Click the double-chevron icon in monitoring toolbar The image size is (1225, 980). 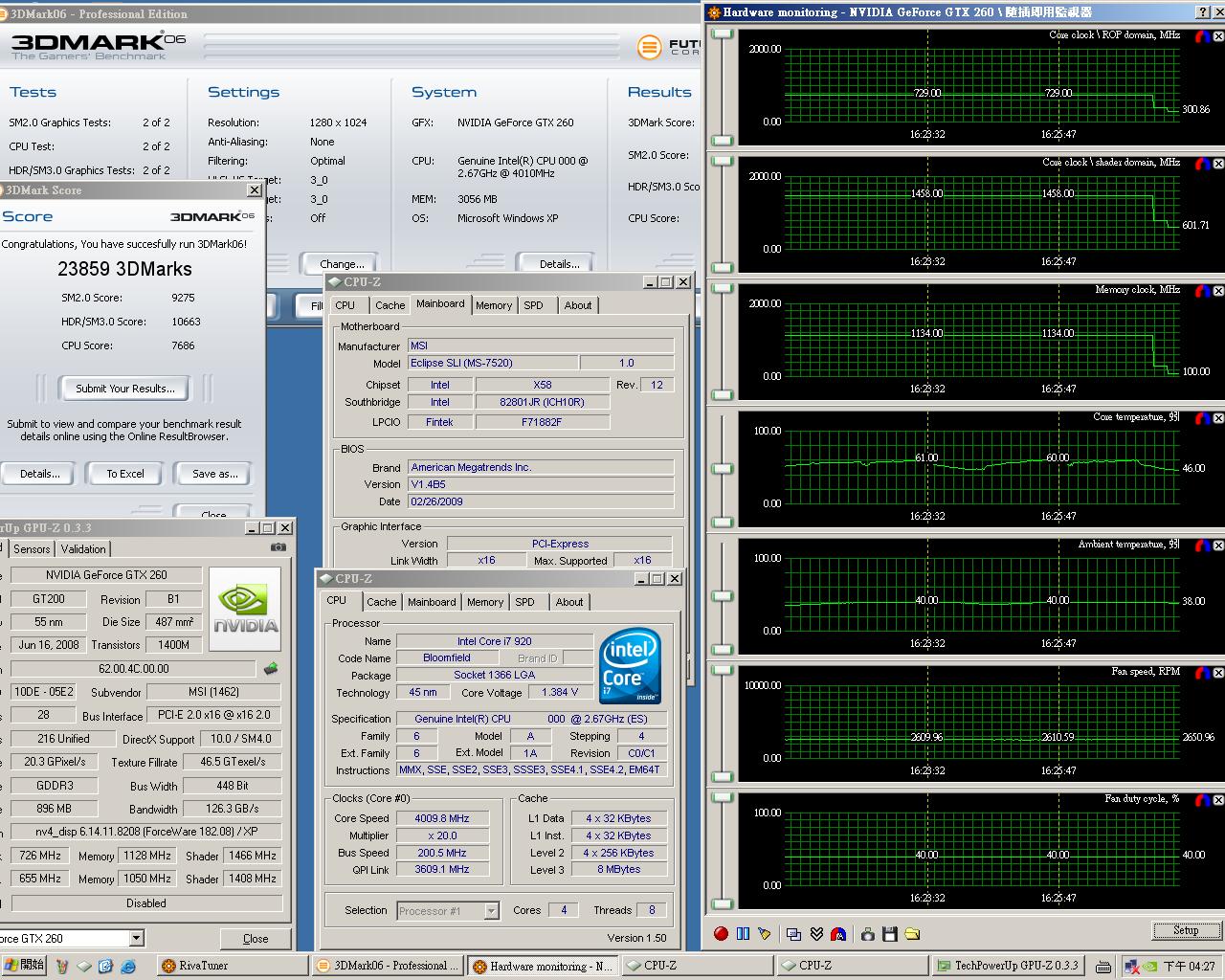[816, 934]
